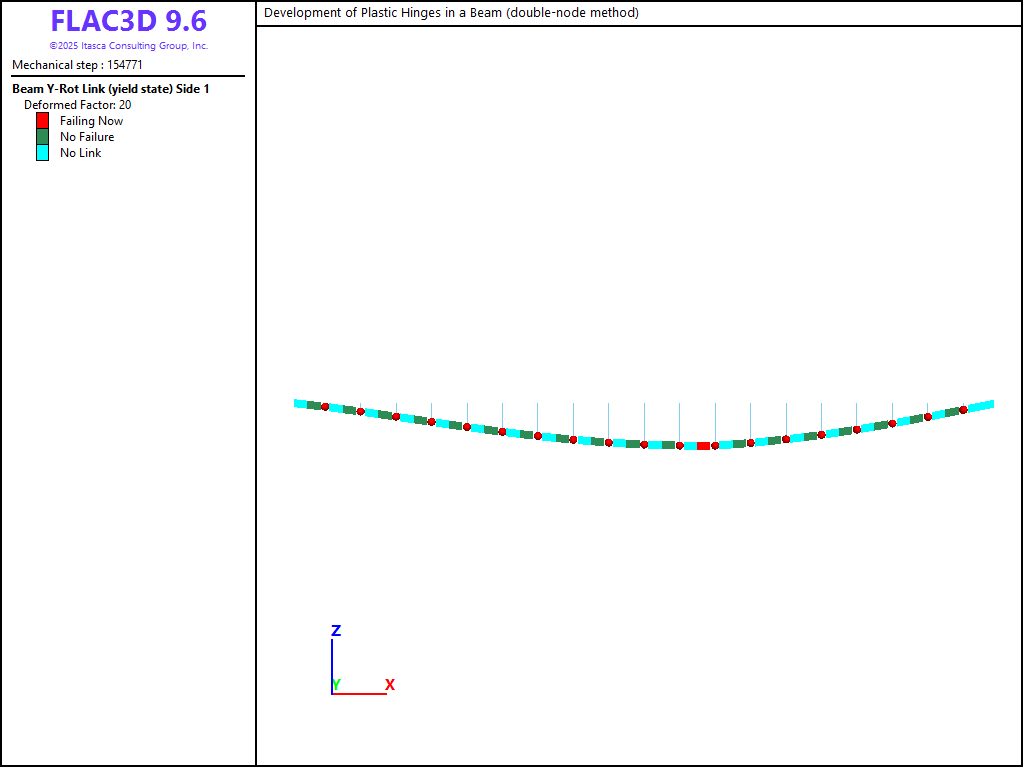The width and height of the screenshot is (1024, 768).
Task: Click the 'No Failure' legend label
Action: click(87, 137)
